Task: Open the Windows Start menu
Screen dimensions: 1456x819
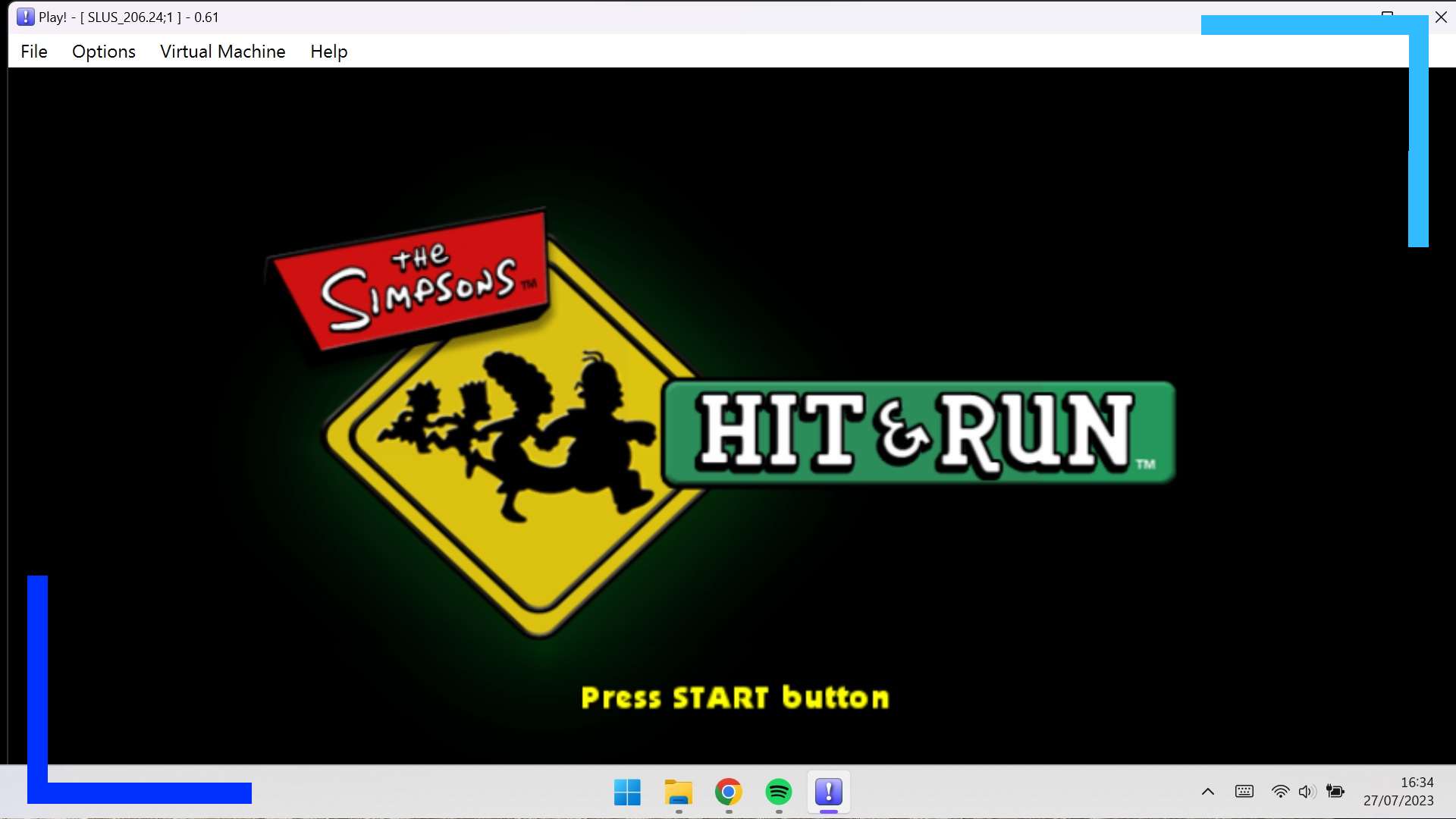Action: click(627, 792)
